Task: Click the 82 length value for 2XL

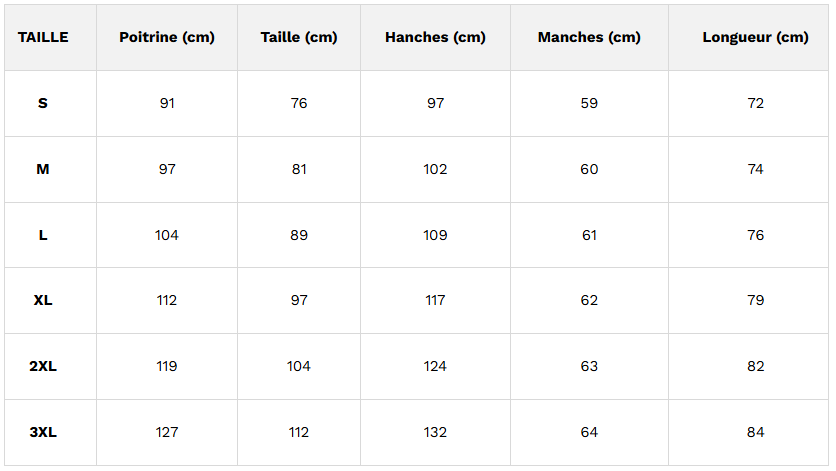Action: (755, 366)
